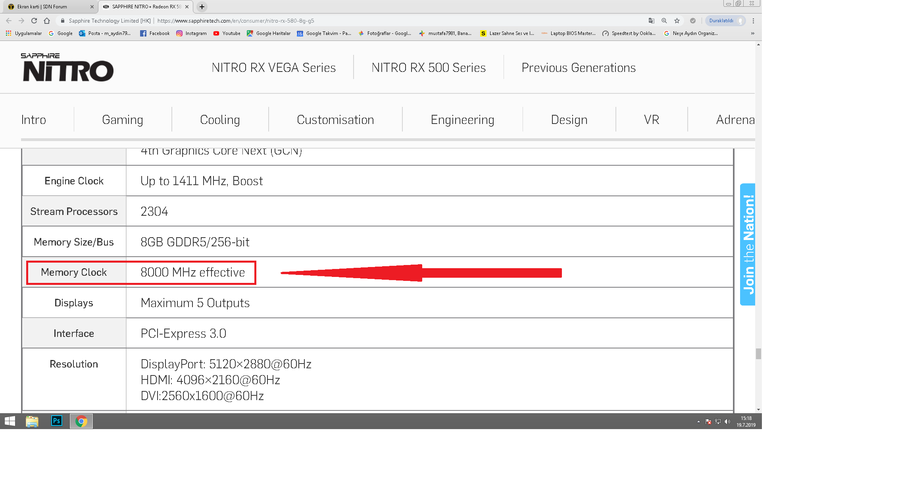Go to the Customisation section tab

point(335,119)
